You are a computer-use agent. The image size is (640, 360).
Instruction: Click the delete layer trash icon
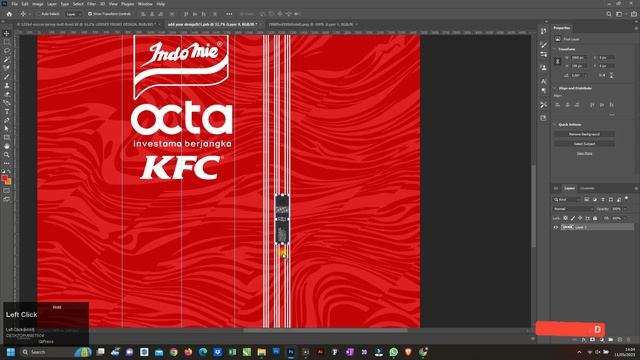pyautogui.click(x=629, y=340)
